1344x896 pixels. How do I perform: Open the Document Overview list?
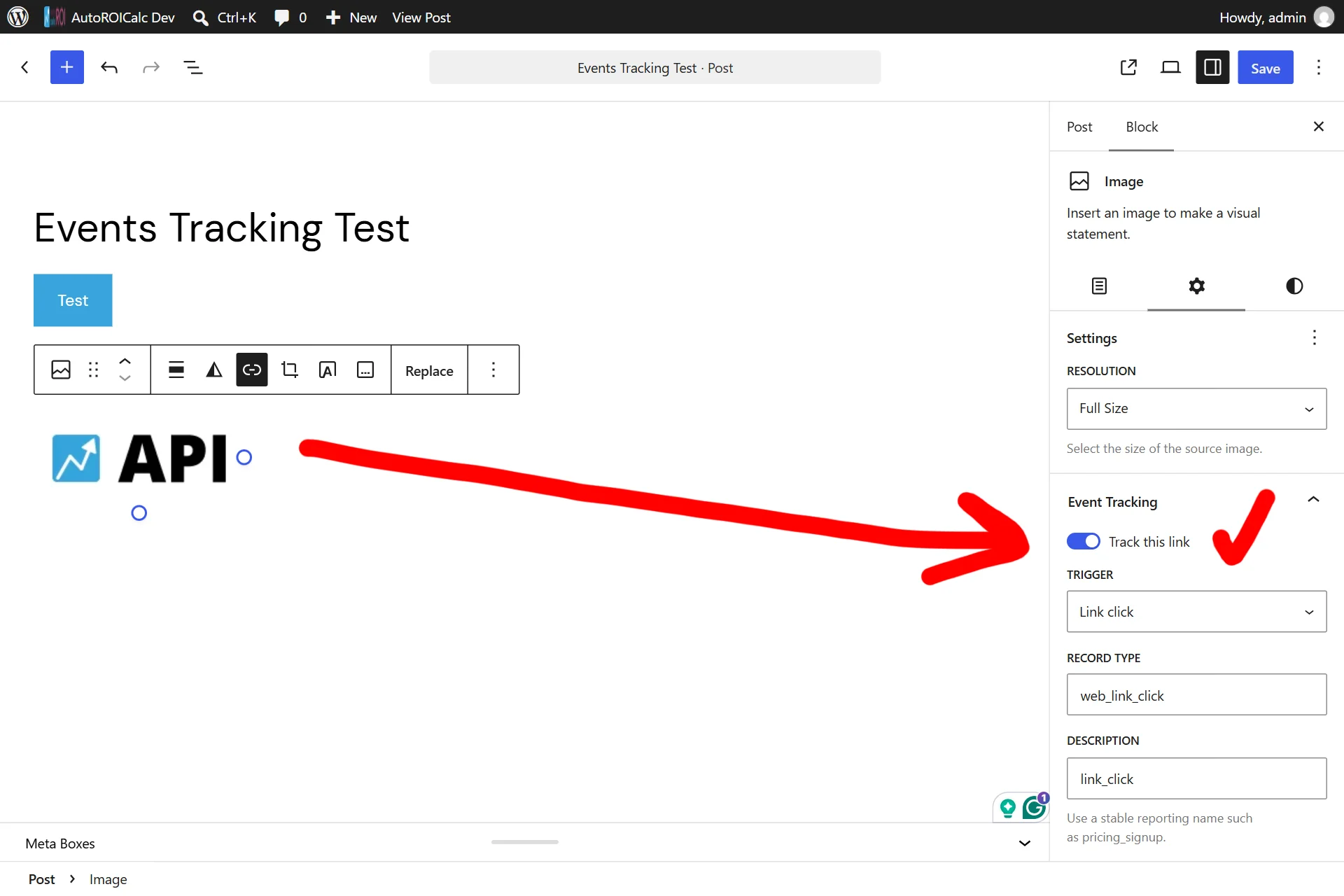(192, 67)
